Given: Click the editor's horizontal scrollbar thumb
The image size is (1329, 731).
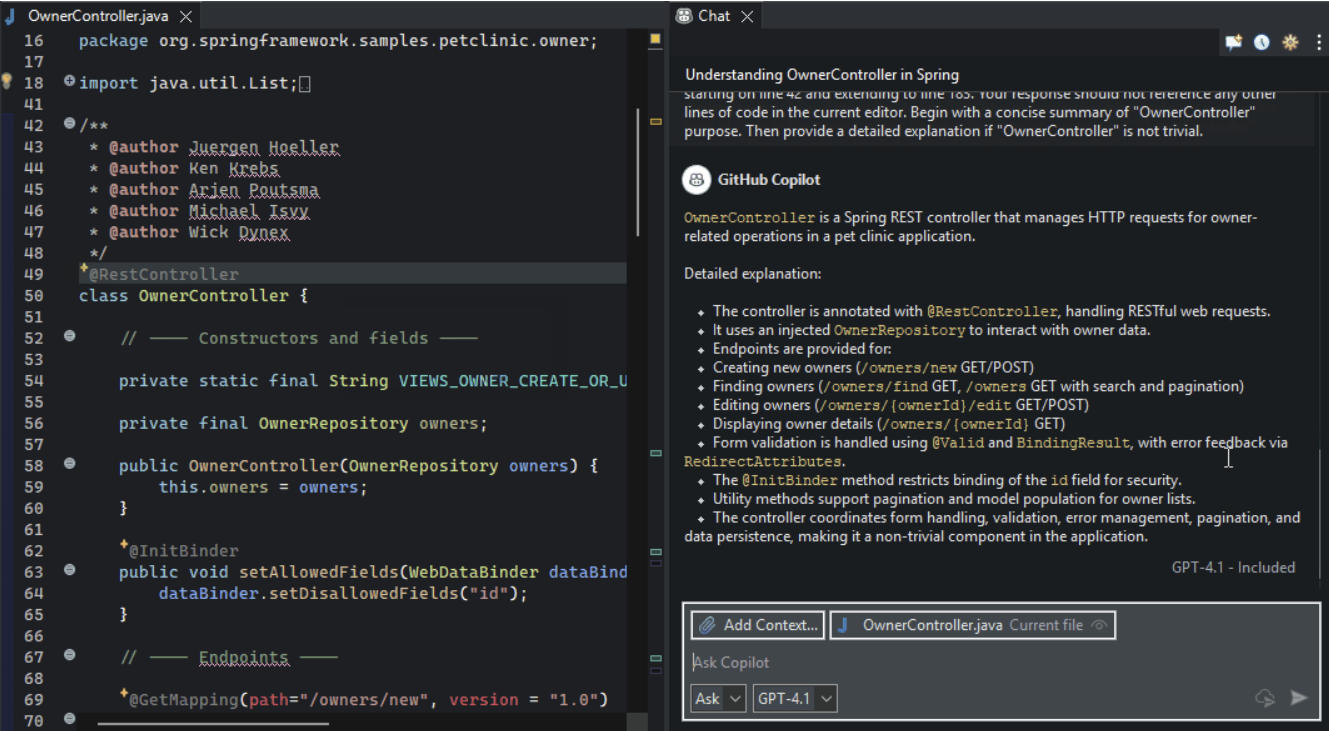Looking at the screenshot, I should (x=212, y=721).
